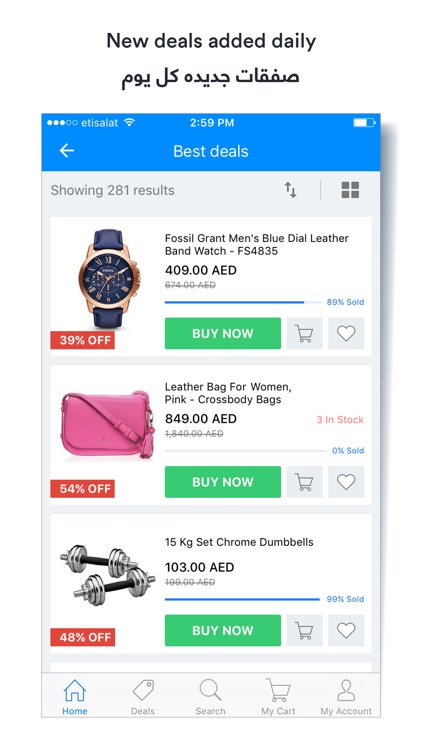Add the pink leather bag to cart
Screen dimensions: 422x750
pyautogui.click(x=304, y=482)
